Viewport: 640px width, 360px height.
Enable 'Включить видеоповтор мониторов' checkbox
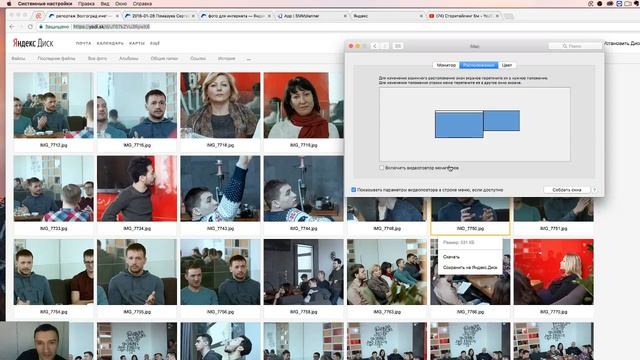click(382, 168)
